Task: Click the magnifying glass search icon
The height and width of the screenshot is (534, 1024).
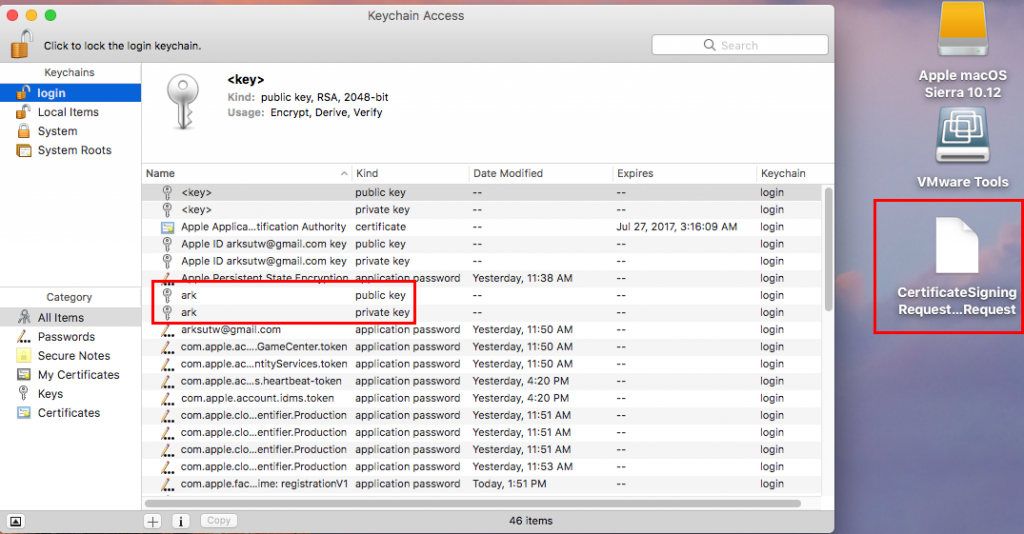Action: point(709,45)
